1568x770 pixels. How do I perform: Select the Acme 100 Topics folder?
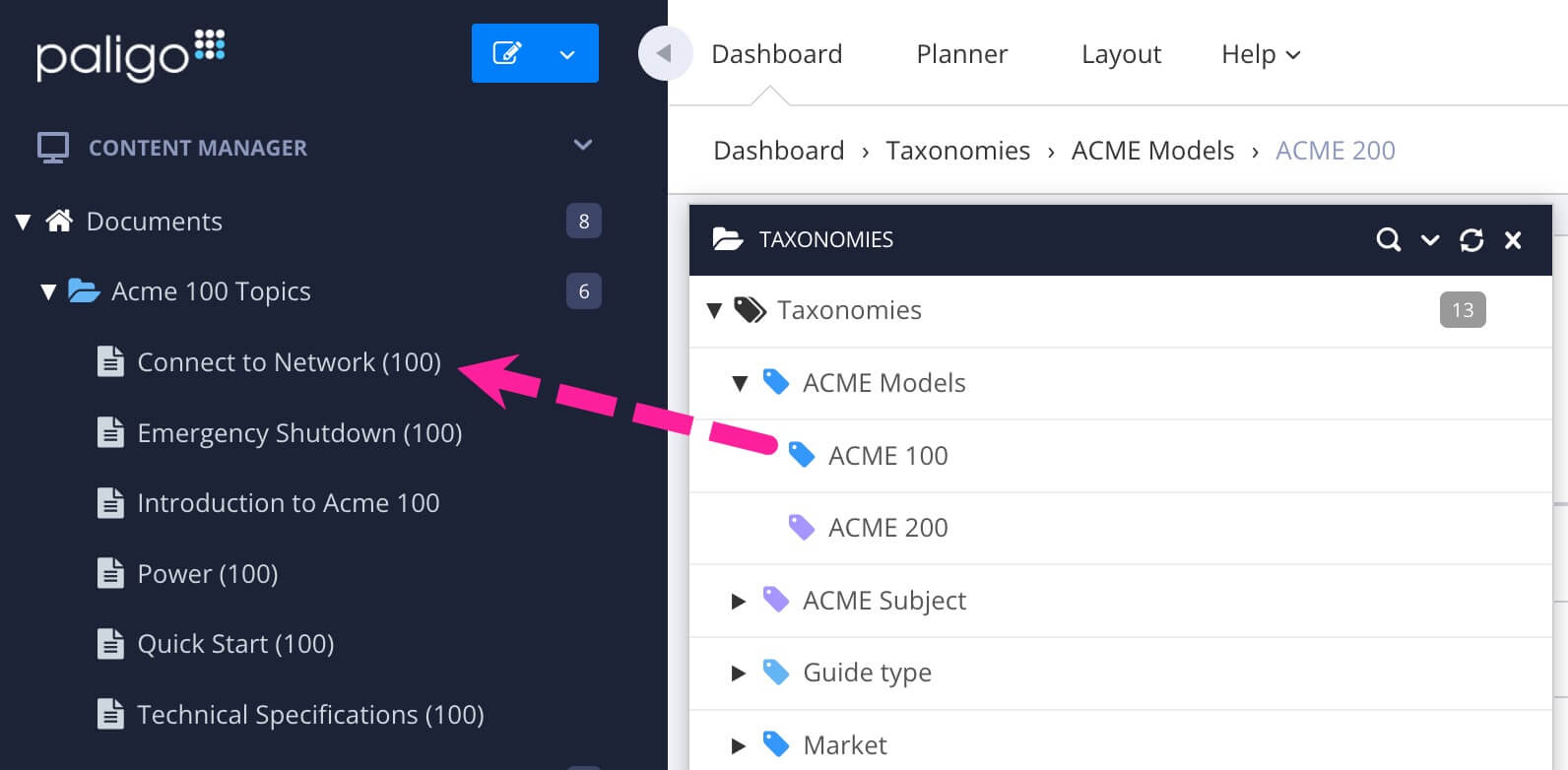211,291
